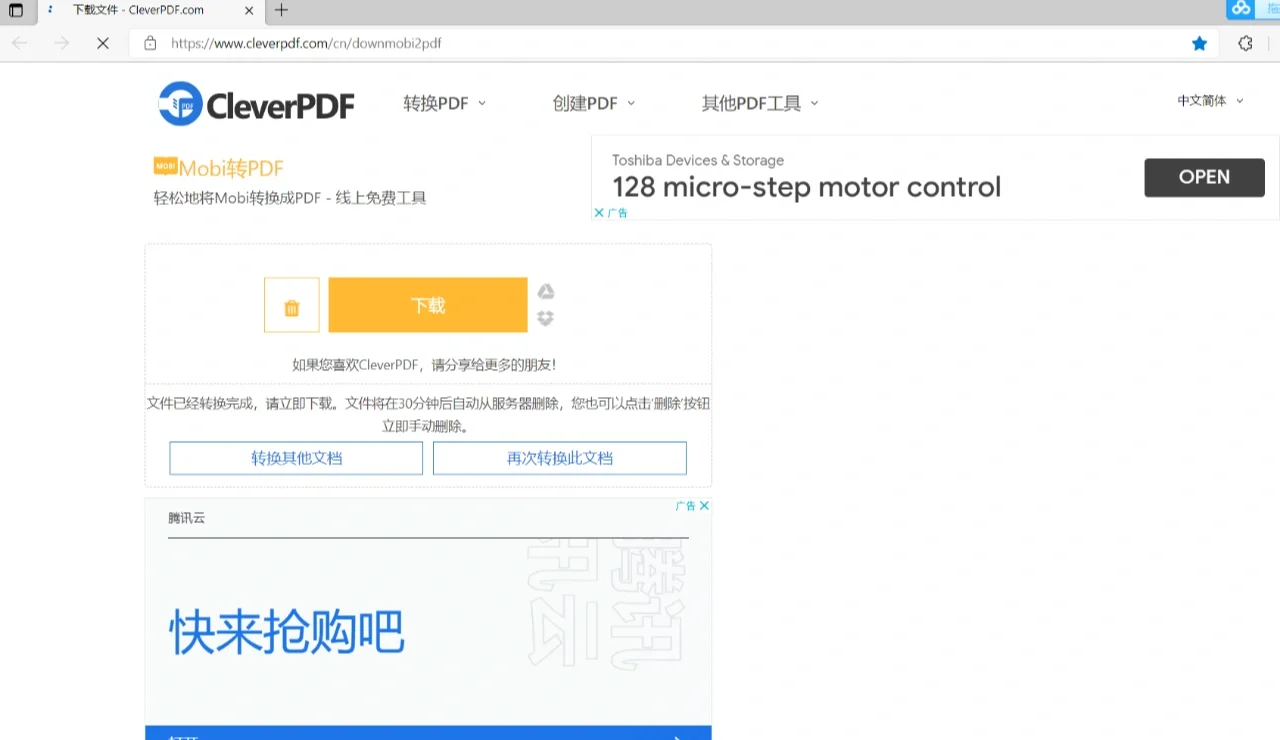This screenshot has height=740, width=1280.
Task: Click the orange MOBI badge icon
Action: click(x=165, y=165)
